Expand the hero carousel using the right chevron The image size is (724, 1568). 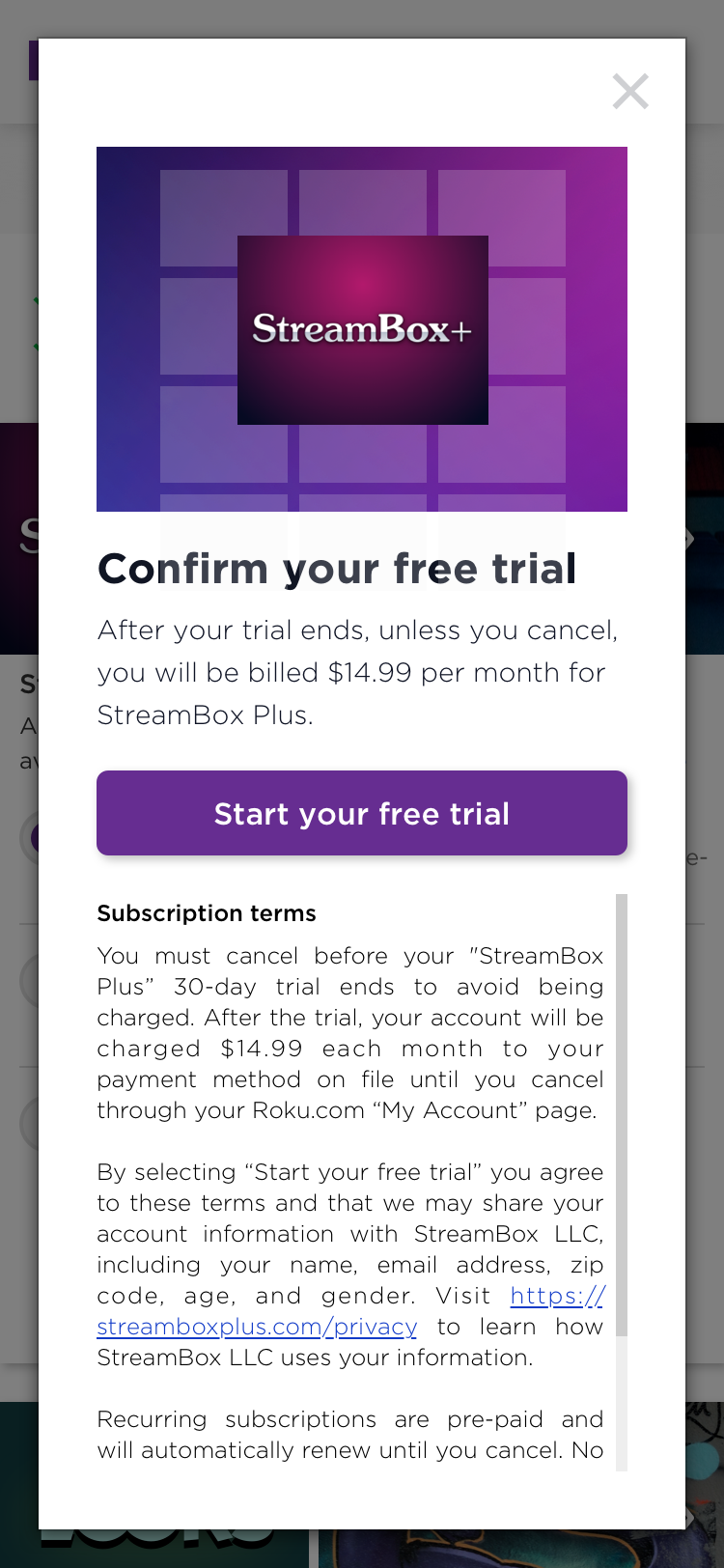point(689,539)
